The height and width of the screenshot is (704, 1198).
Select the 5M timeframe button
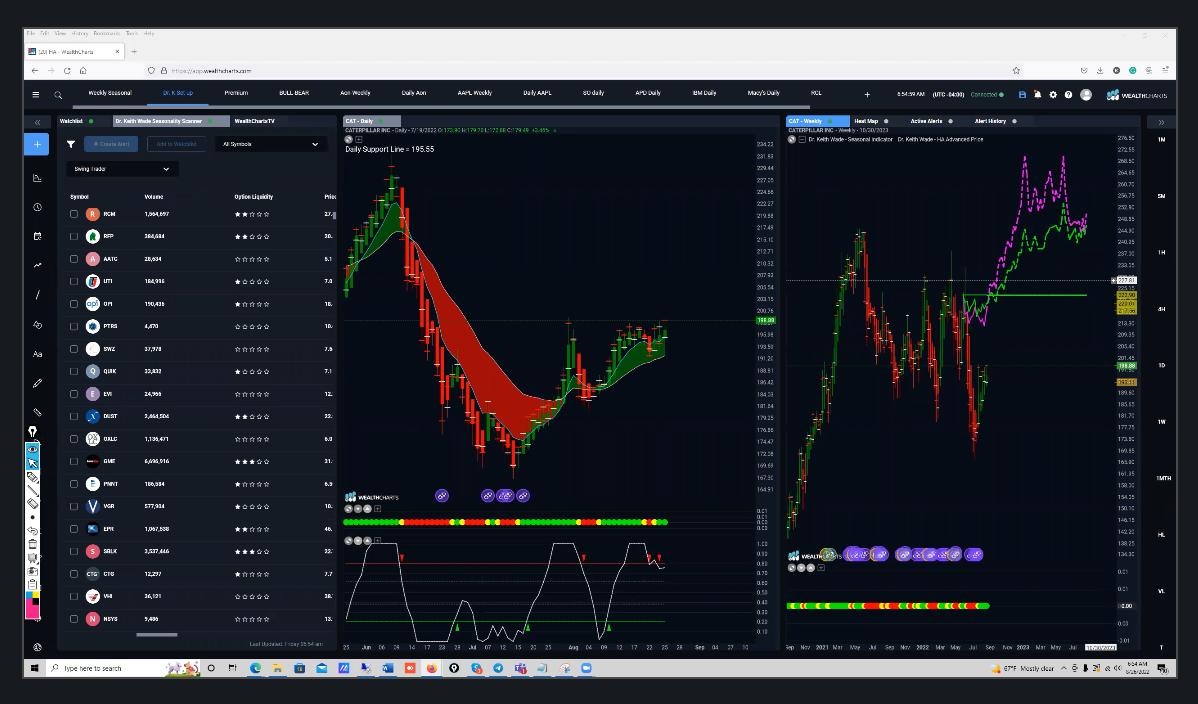pyautogui.click(x=1161, y=196)
